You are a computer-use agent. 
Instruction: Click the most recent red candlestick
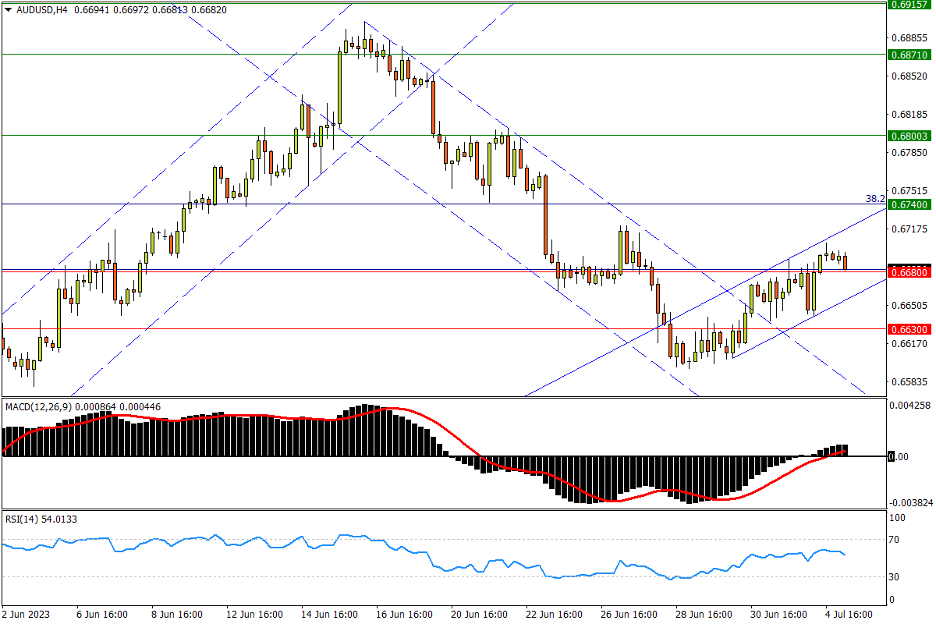point(845,262)
